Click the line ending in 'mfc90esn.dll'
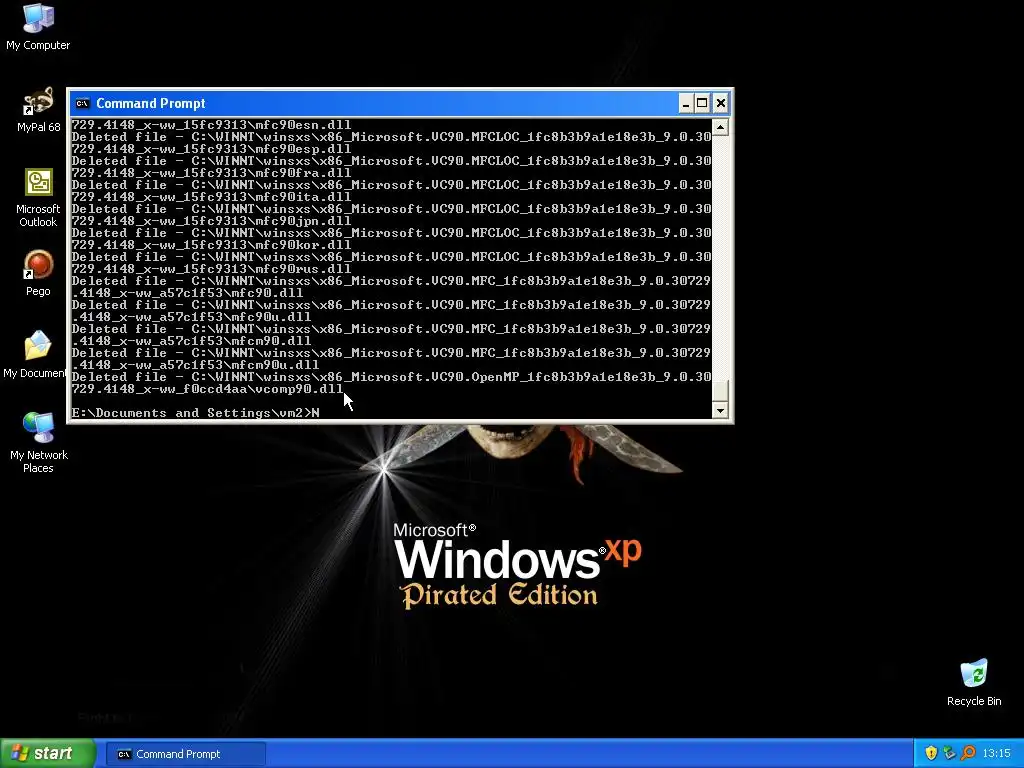This screenshot has height=768, width=1024. point(211,125)
